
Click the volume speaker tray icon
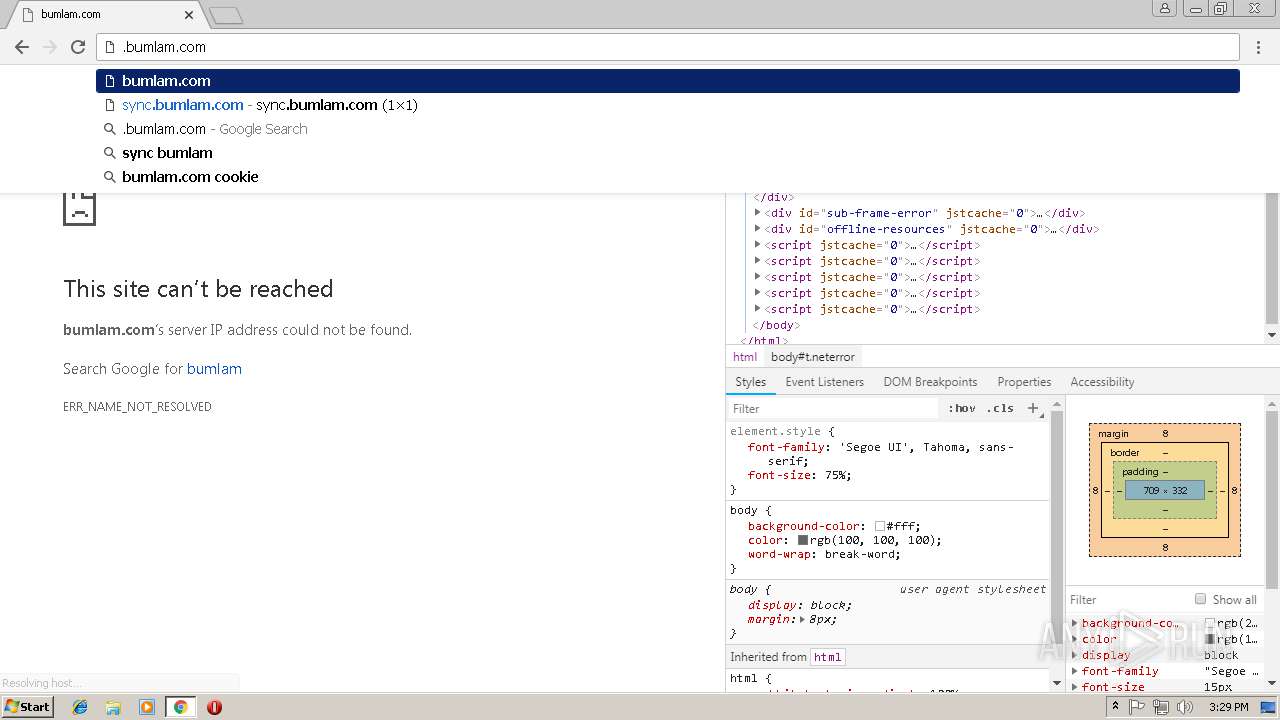1185,707
